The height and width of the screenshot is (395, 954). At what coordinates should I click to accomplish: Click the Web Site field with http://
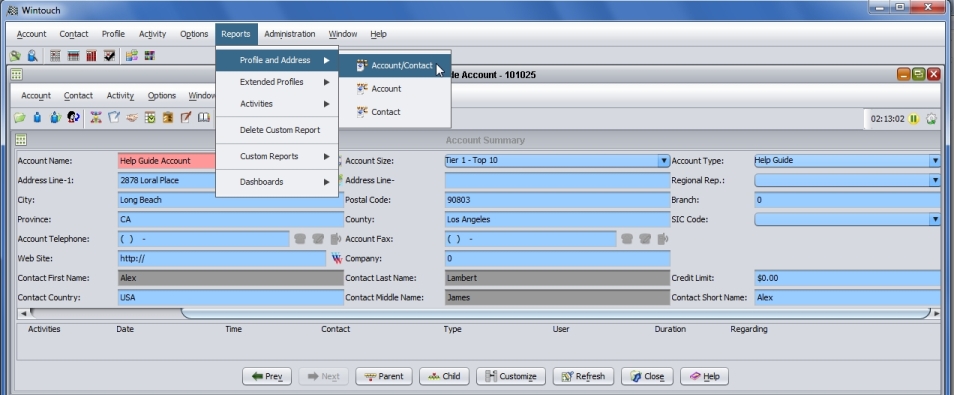[222, 259]
